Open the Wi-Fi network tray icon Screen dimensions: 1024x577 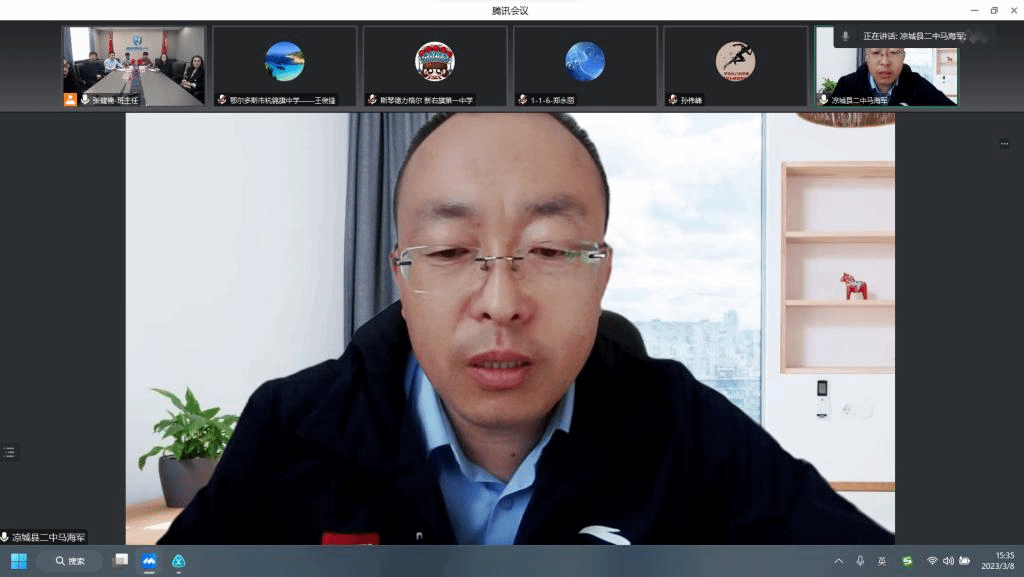coord(932,561)
